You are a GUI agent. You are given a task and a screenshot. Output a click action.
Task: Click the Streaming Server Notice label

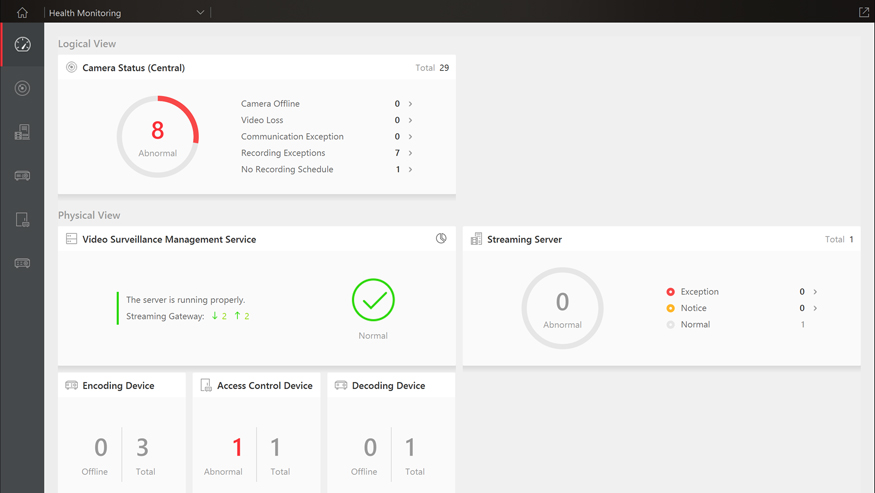693,308
